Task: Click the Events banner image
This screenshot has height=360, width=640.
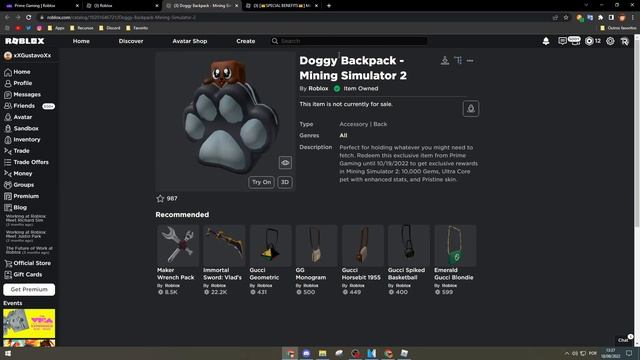Action: click(x=29, y=323)
